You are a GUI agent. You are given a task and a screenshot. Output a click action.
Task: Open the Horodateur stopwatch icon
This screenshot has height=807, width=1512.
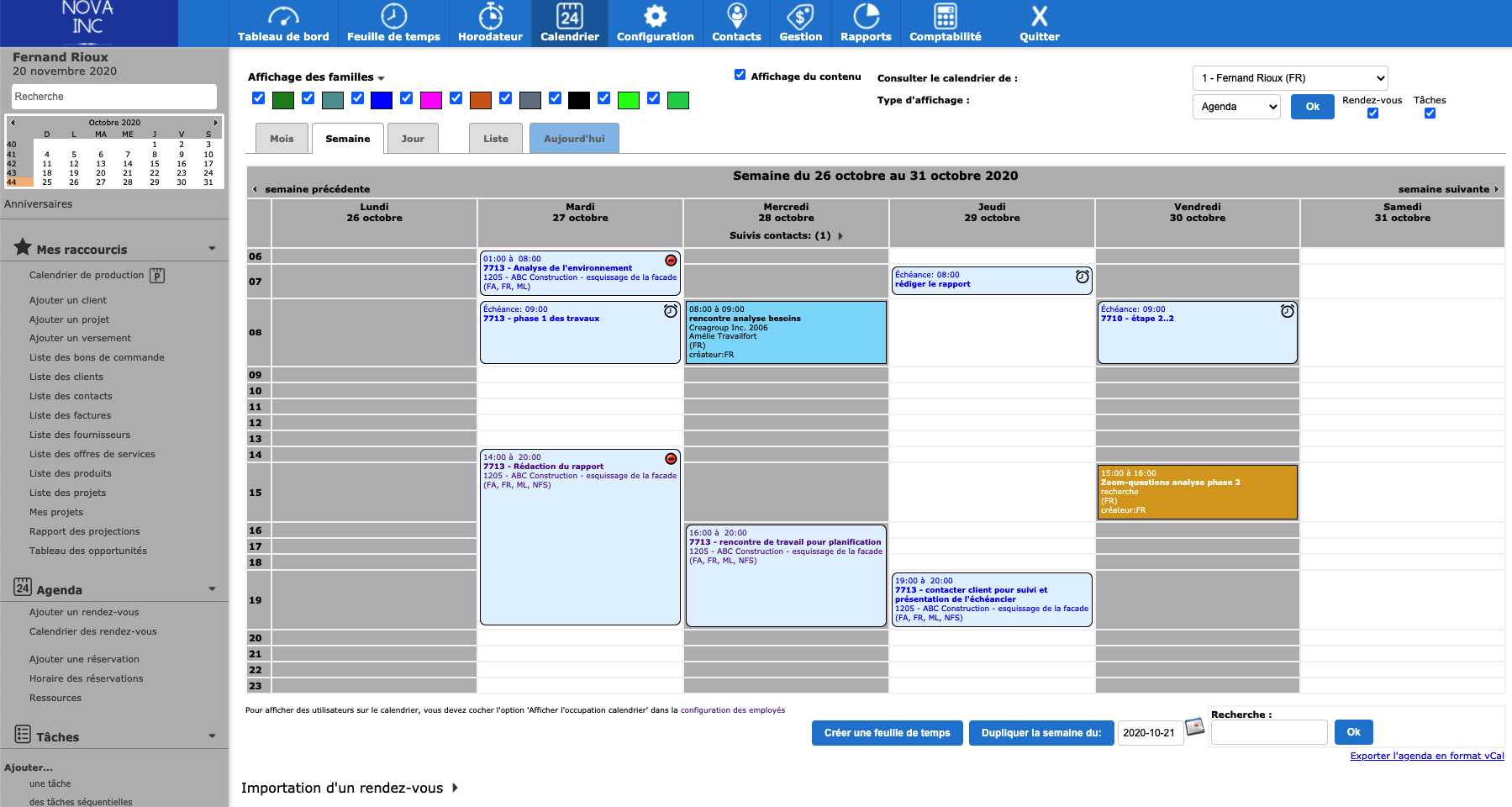coord(490,17)
